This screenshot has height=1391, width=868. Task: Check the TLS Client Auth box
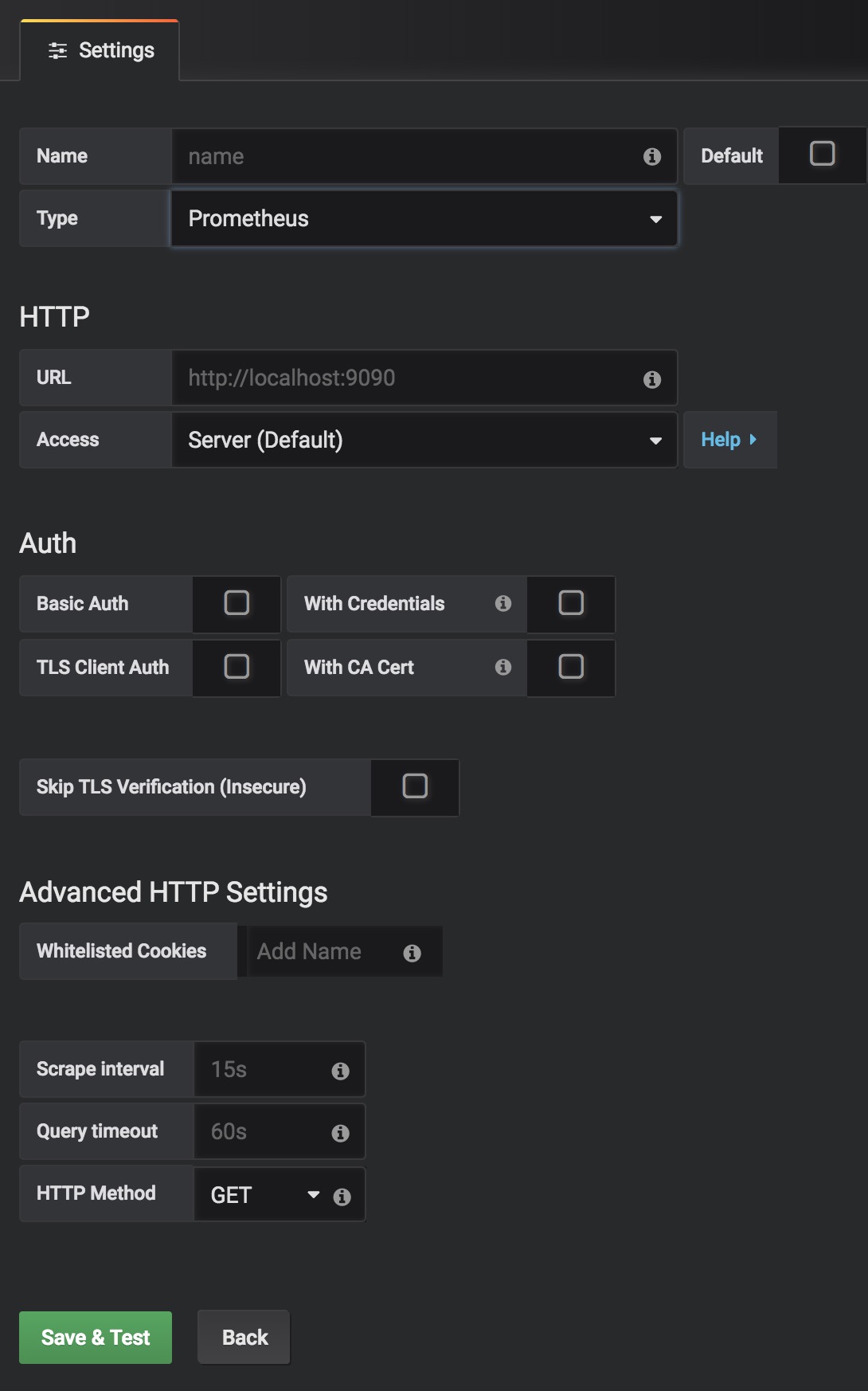[237, 666]
